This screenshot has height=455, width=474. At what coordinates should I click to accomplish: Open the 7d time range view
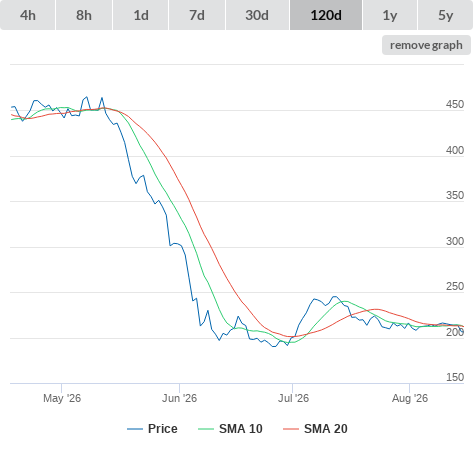point(197,15)
